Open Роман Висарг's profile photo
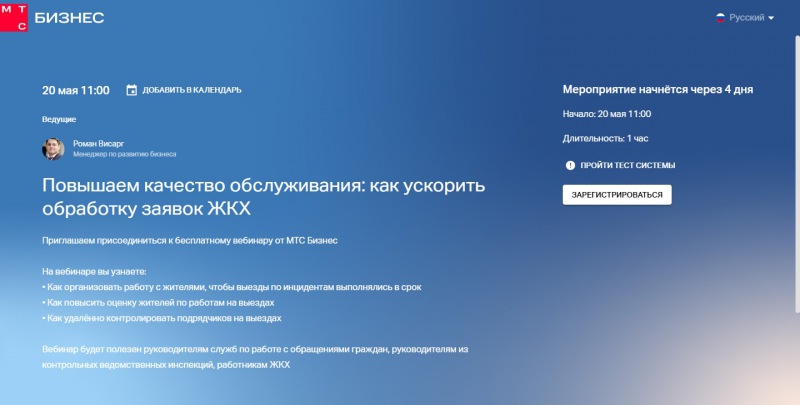This screenshot has height=405, width=800. pos(53,149)
